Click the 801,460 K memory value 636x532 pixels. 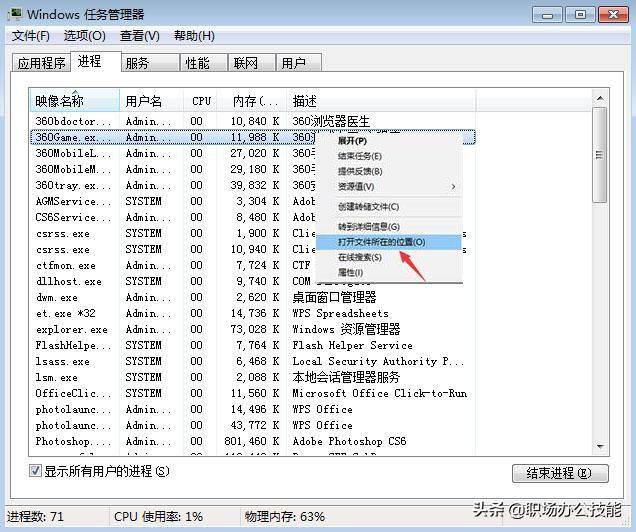251,441
